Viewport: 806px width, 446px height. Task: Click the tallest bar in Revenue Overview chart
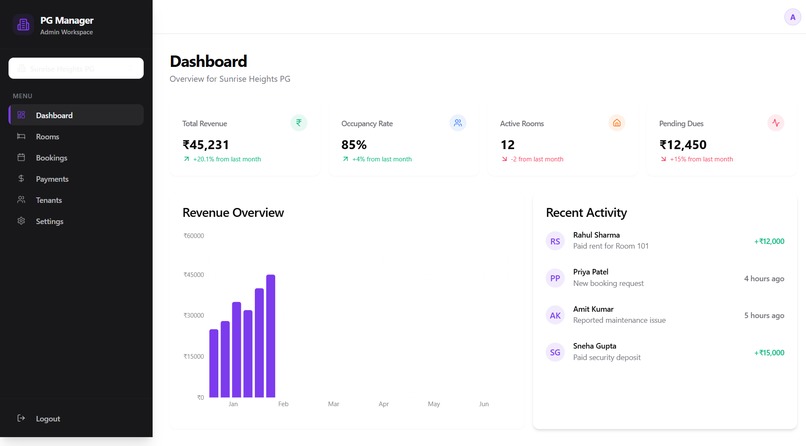pos(270,336)
